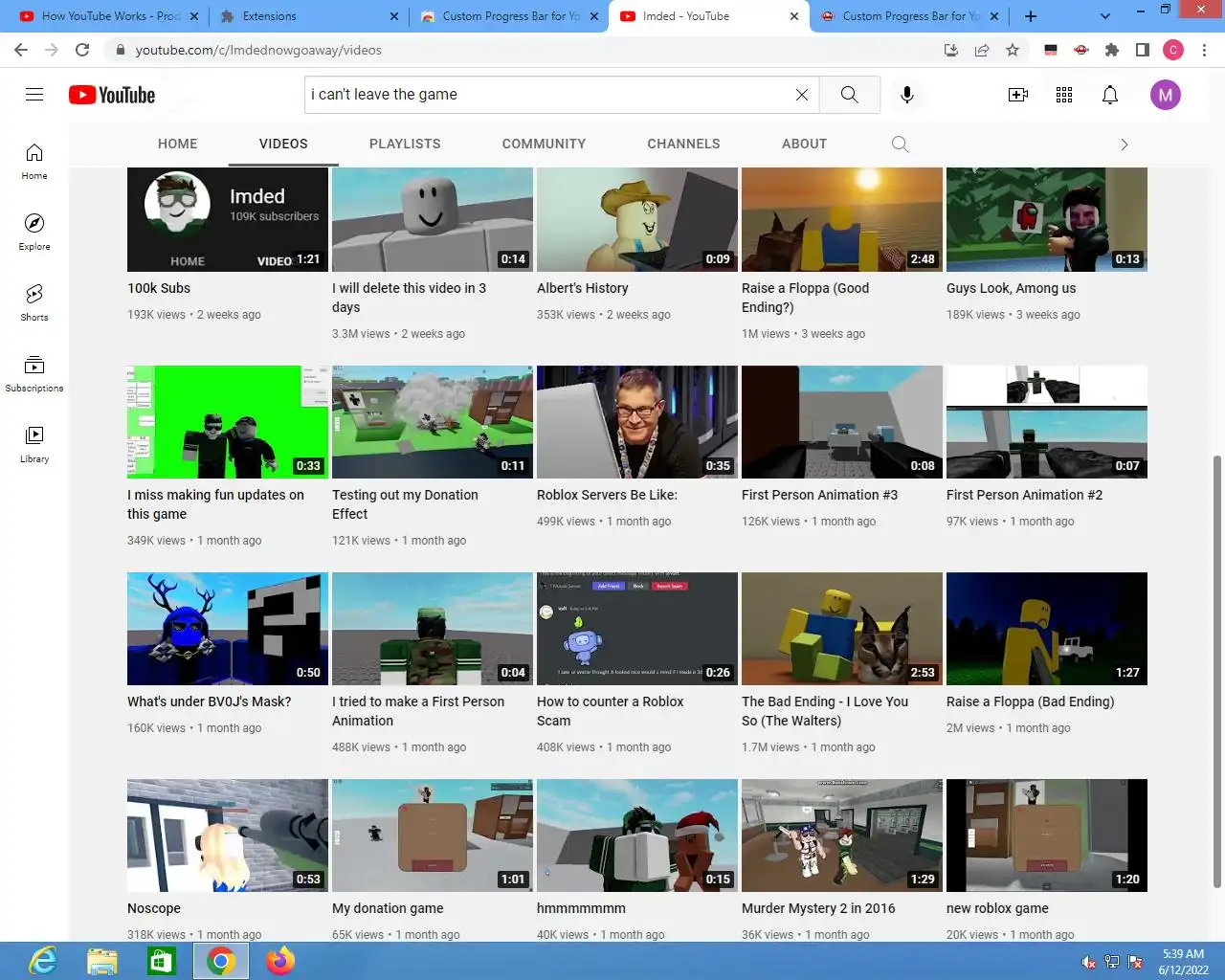Toggle Chrome side panel icon
Viewport: 1225px width, 980px height.
1143,50
